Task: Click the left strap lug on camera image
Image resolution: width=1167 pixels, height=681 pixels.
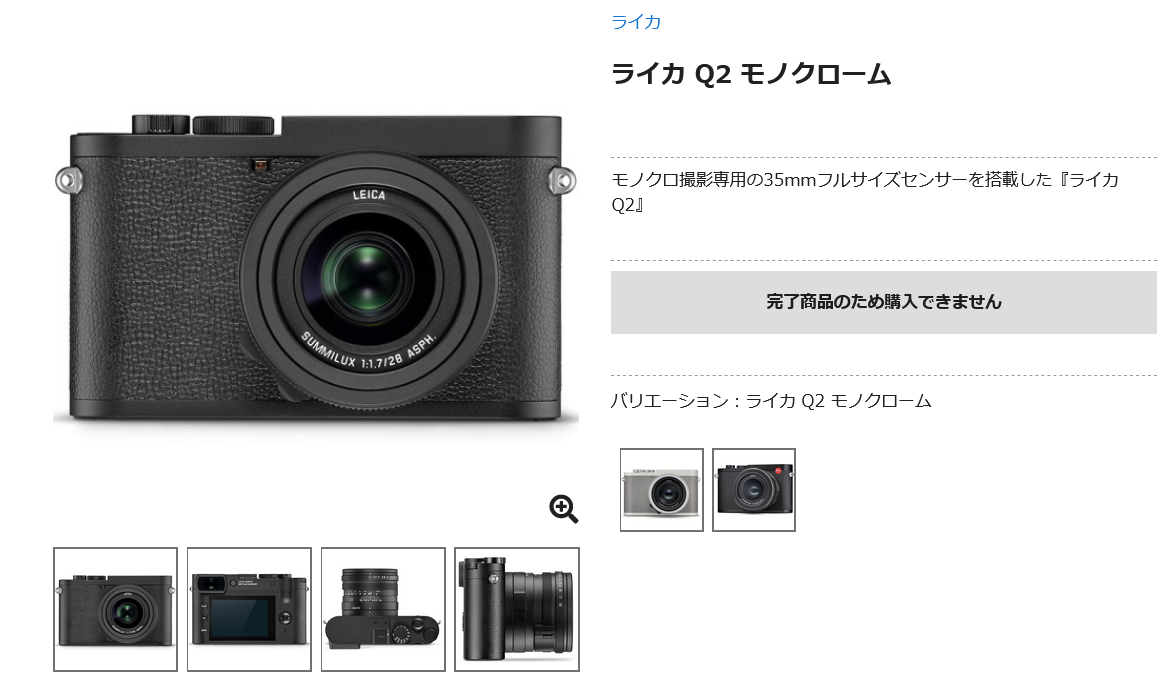Action: click(68, 180)
